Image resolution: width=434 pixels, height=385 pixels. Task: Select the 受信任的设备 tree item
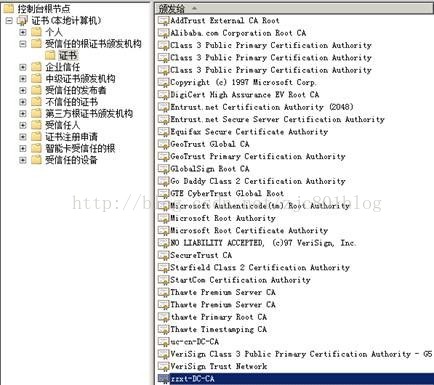[x=71, y=160]
